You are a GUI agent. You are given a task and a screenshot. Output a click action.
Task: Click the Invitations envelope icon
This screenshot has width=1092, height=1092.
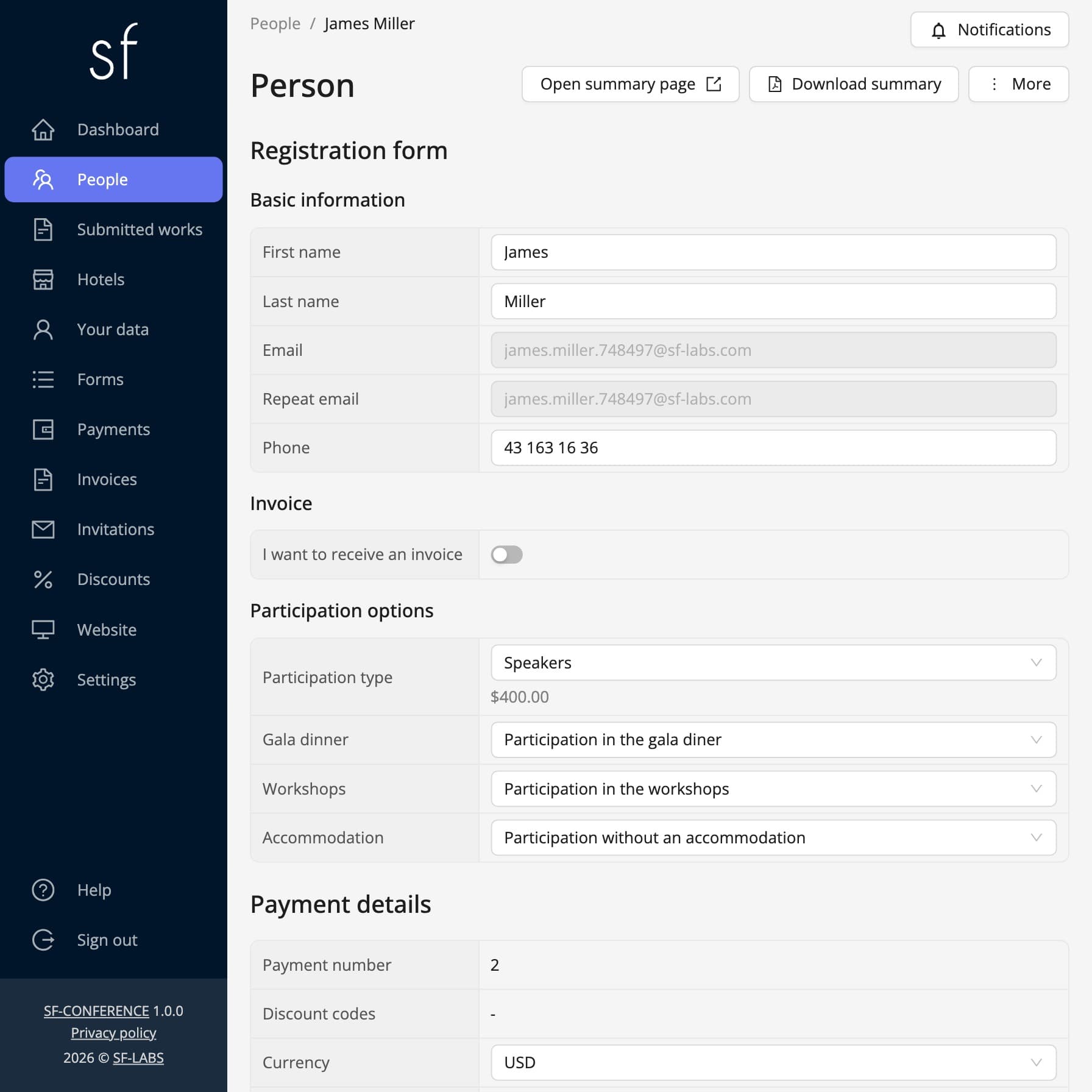click(x=43, y=530)
